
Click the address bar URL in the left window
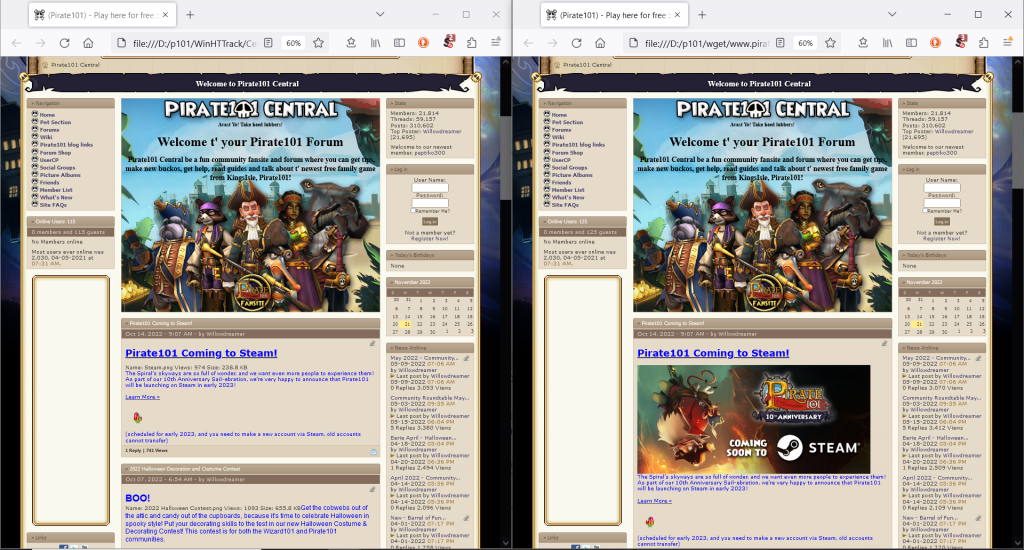pos(195,43)
